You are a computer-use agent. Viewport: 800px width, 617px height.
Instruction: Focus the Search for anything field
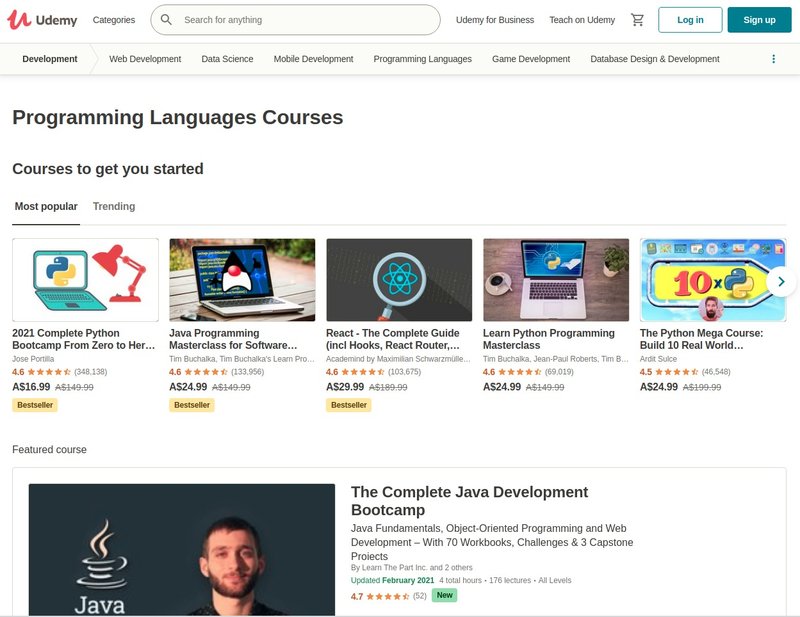(295, 20)
